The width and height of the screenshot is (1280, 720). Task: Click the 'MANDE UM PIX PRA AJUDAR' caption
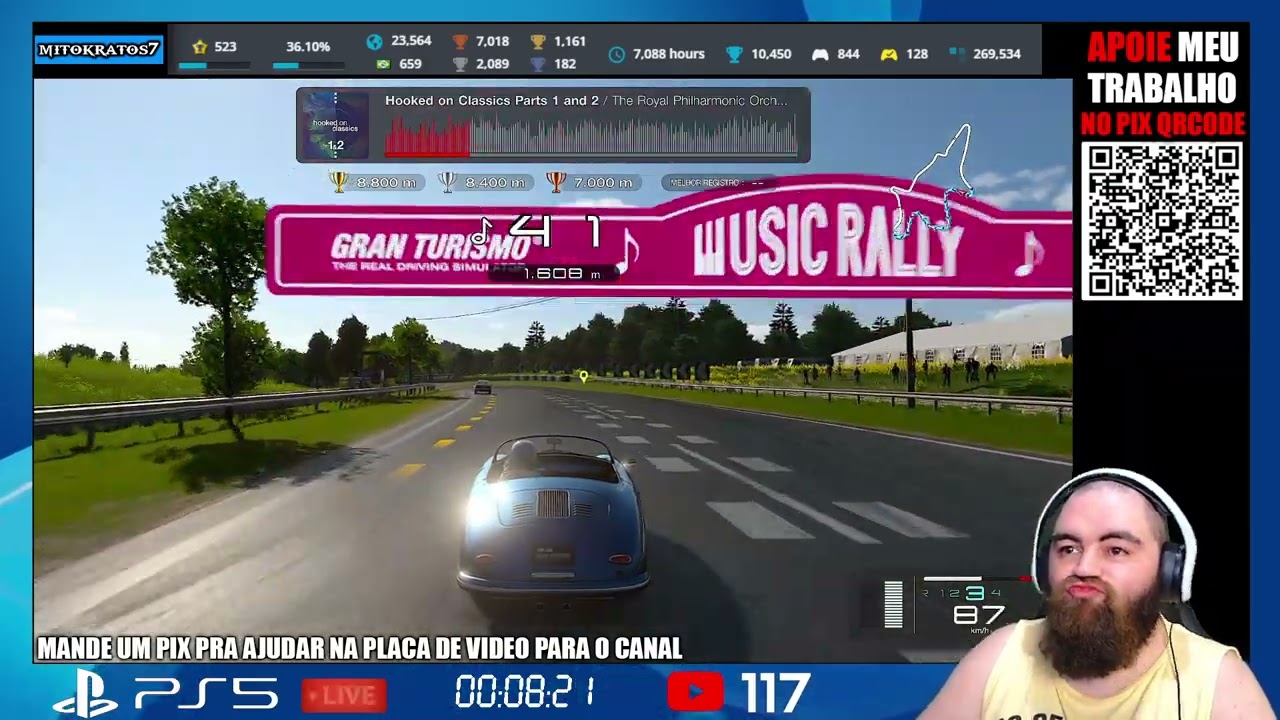(x=359, y=648)
